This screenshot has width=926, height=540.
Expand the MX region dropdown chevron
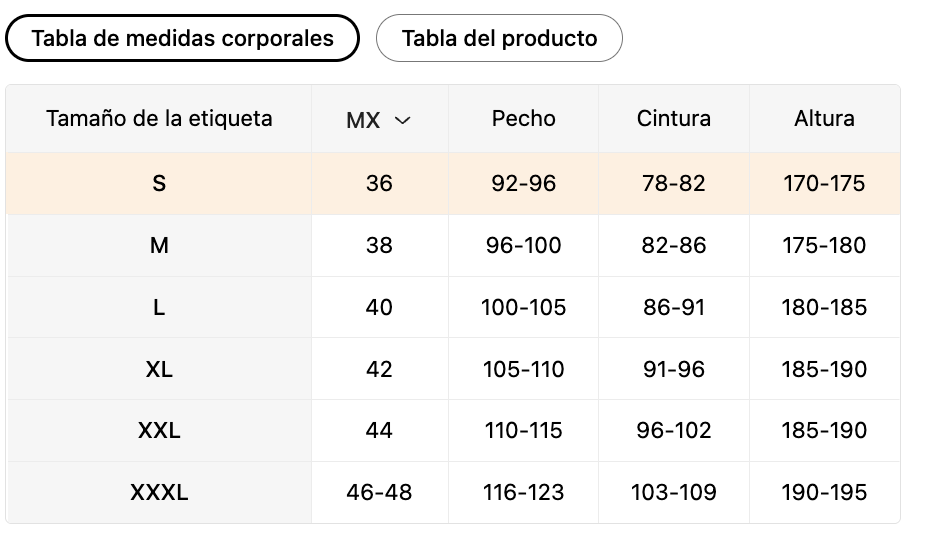pos(402,121)
